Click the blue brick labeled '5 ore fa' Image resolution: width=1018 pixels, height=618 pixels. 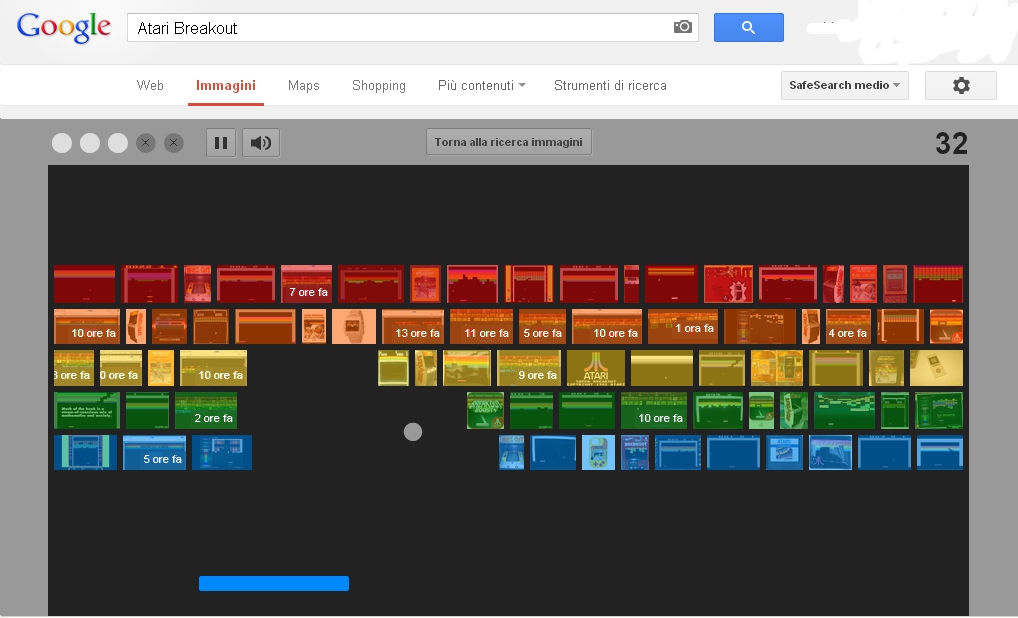click(x=155, y=452)
